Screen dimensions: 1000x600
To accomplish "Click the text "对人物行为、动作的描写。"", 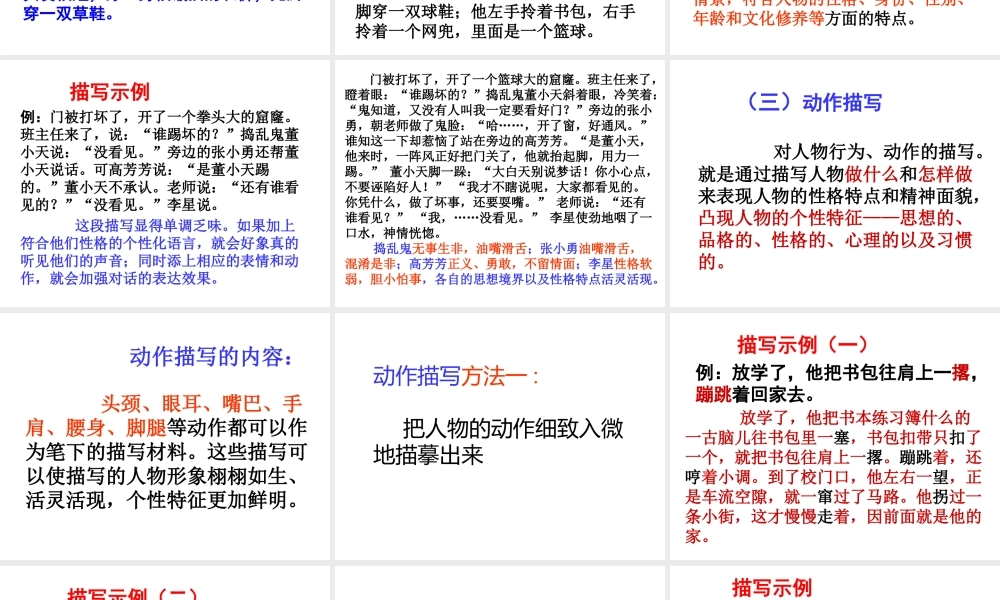I will [880, 152].
